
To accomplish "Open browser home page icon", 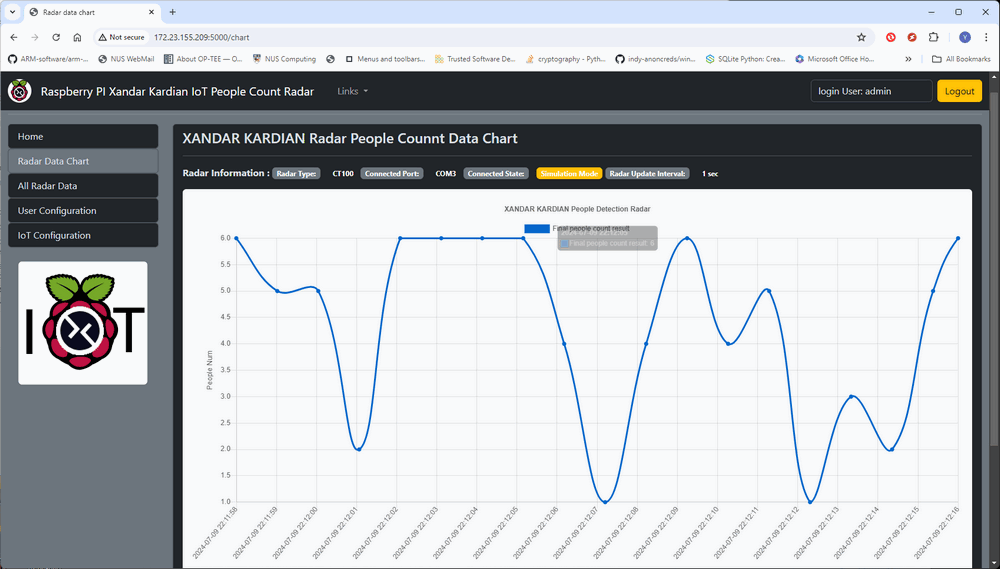I will click(x=77, y=38).
